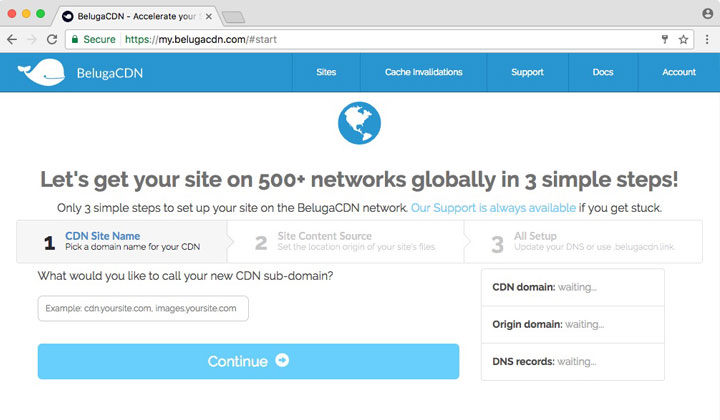Click the blue globe icon
Screen dimensions: 720x420
click(x=359, y=123)
